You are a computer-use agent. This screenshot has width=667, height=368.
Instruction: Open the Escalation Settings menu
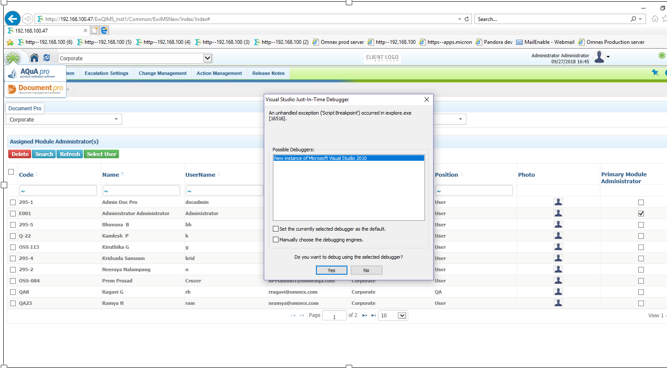click(106, 73)
